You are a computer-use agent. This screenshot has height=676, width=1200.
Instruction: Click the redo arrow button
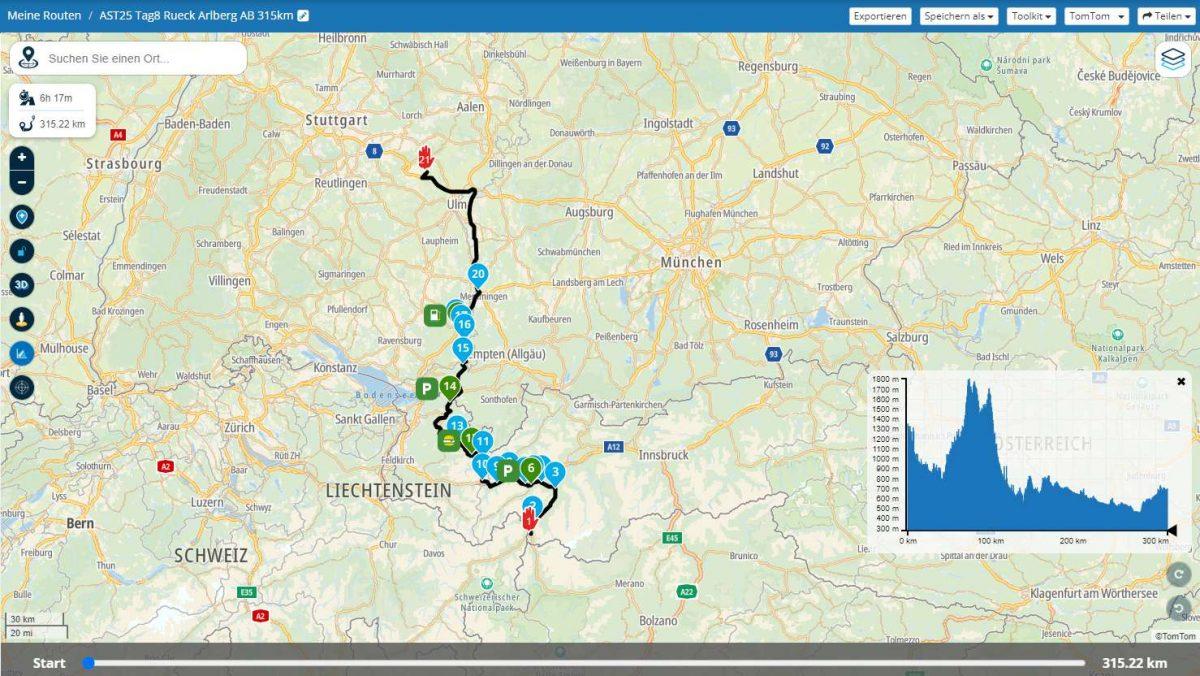1179,574
